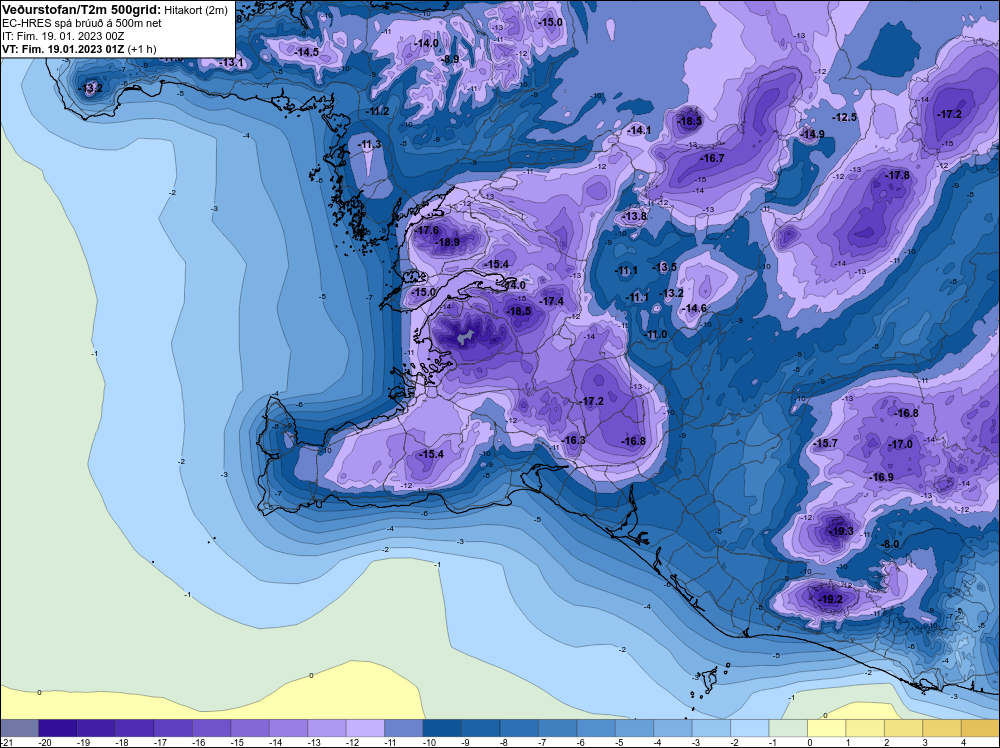
Task: Pick the pale yellow legend swatch labeled 0
Action: click(827, 728)
